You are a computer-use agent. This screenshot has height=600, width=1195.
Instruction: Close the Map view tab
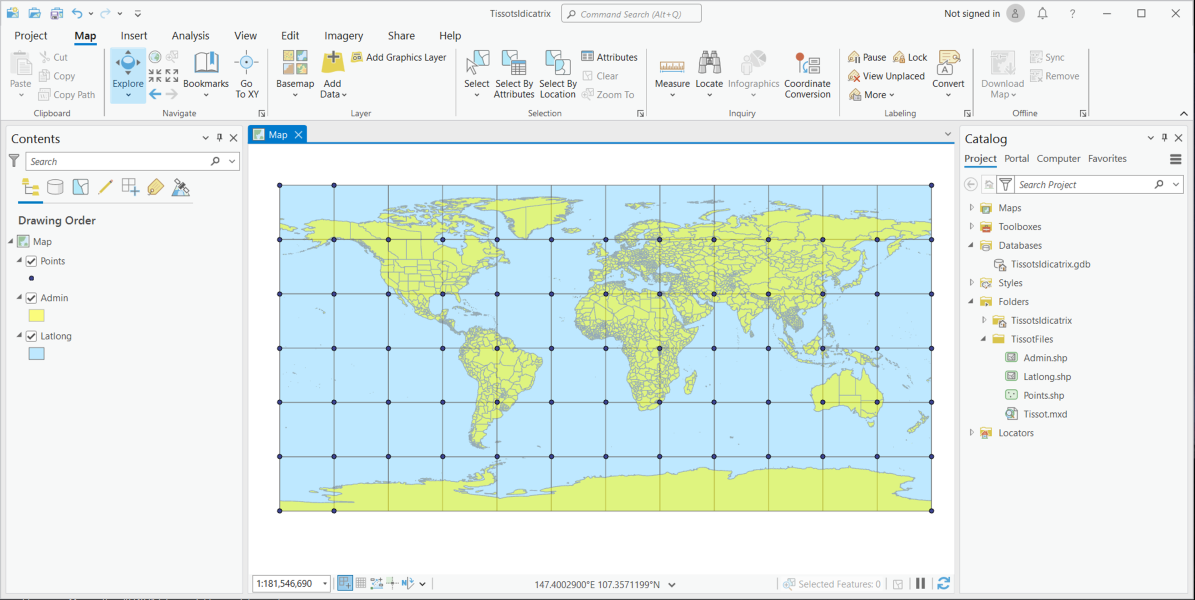pos(299,135)
